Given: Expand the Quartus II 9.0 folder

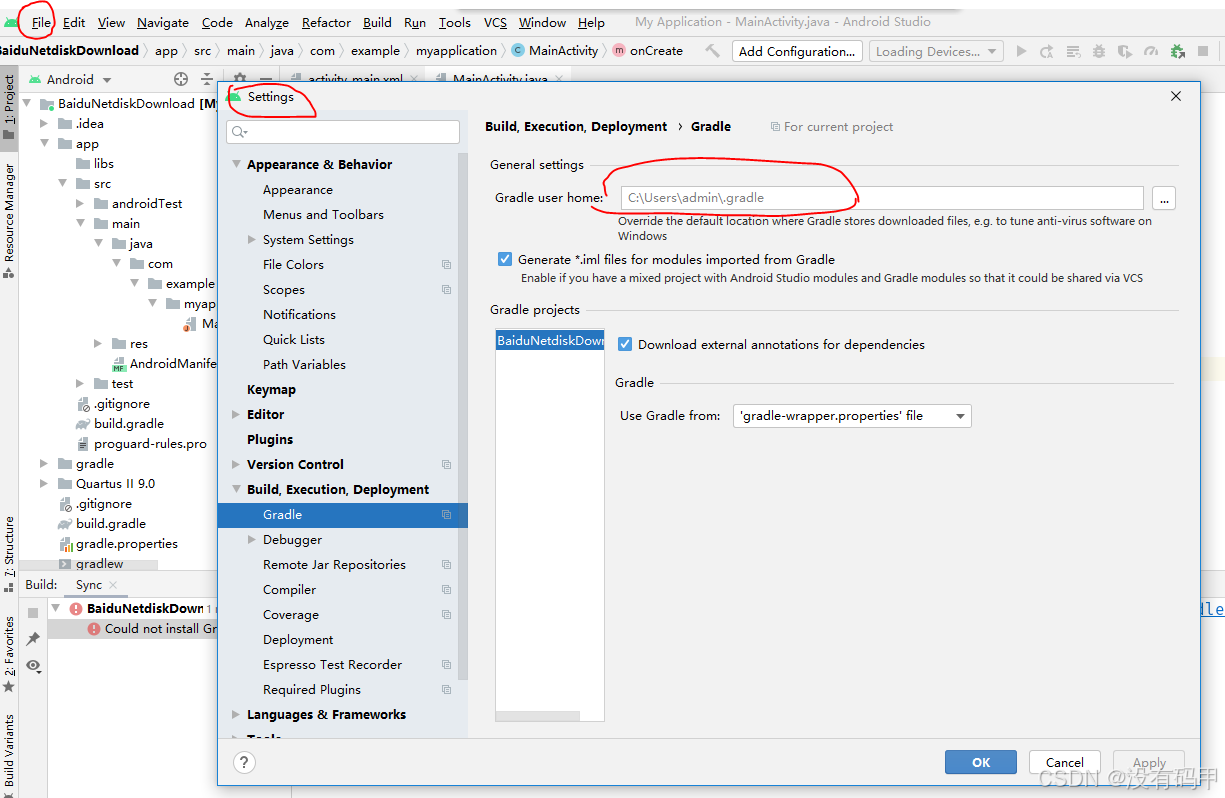Looking at the screenshot, I should coord(44,484).
